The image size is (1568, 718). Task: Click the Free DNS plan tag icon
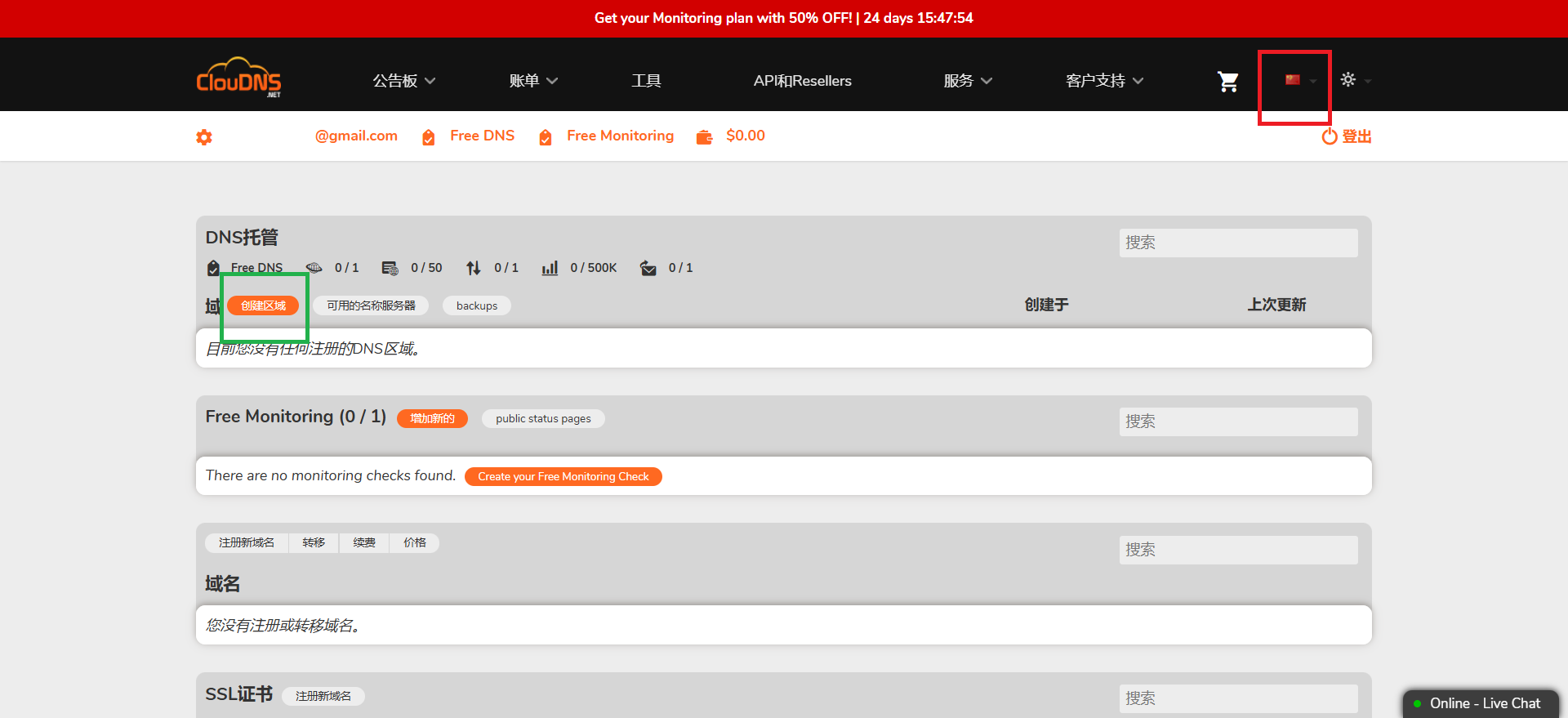(x=214, y=268)
